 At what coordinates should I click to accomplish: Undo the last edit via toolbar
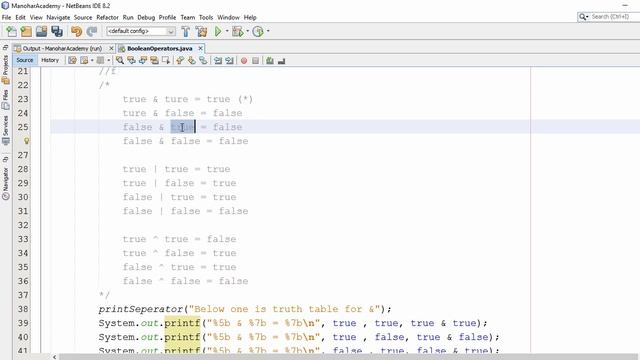(76, 31)
